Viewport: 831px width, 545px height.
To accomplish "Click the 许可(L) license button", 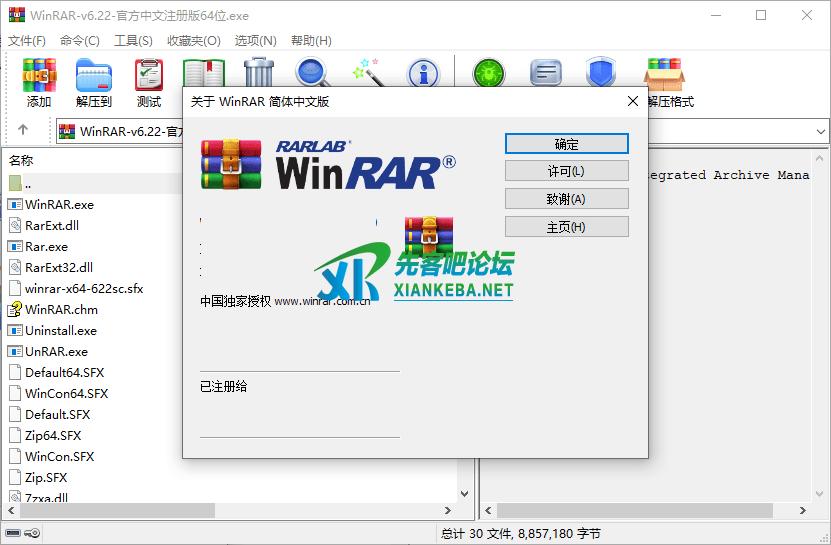I will [x=566, y=171].
